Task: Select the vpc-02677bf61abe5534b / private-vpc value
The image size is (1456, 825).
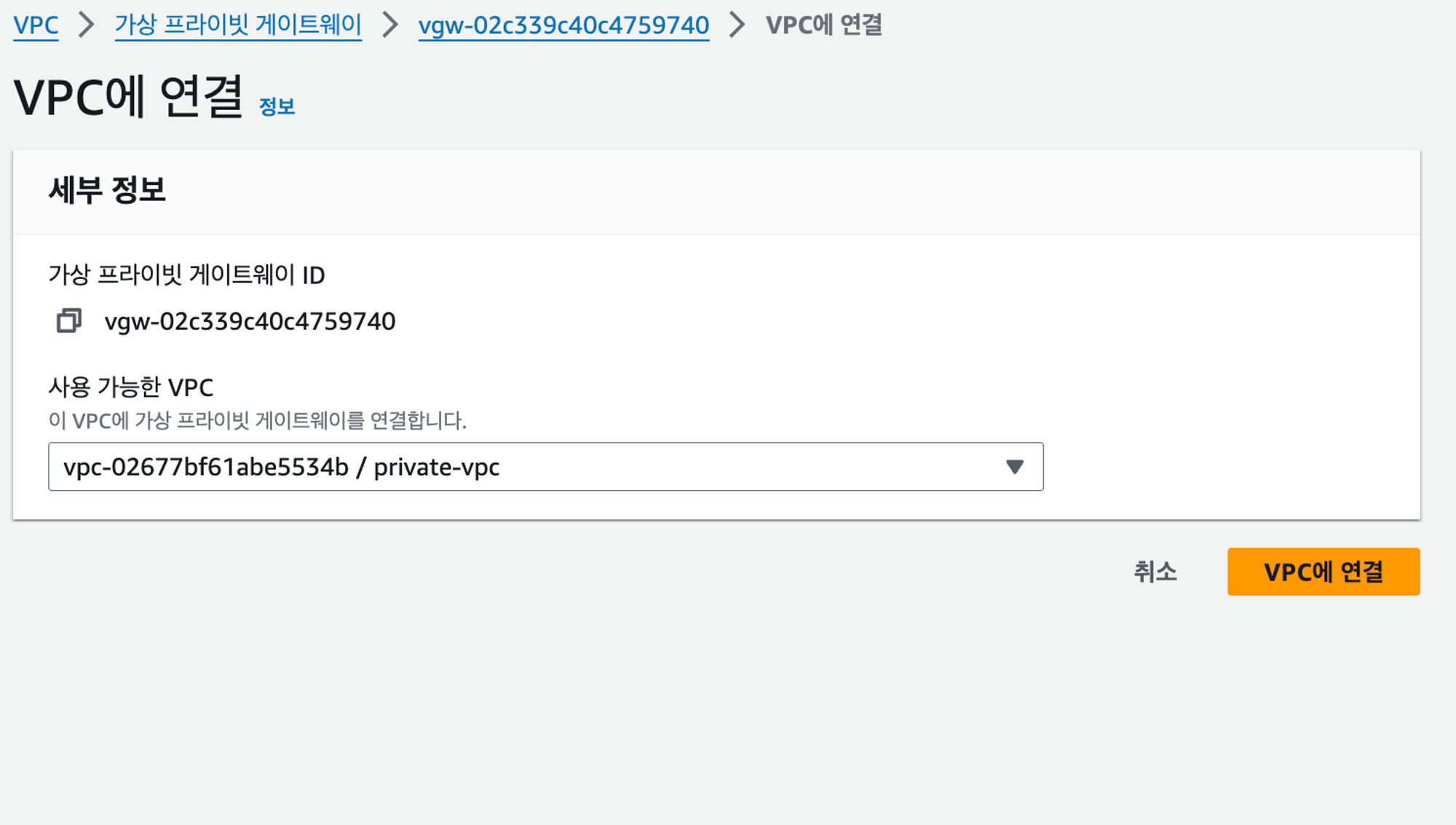Action: [281, 467]
